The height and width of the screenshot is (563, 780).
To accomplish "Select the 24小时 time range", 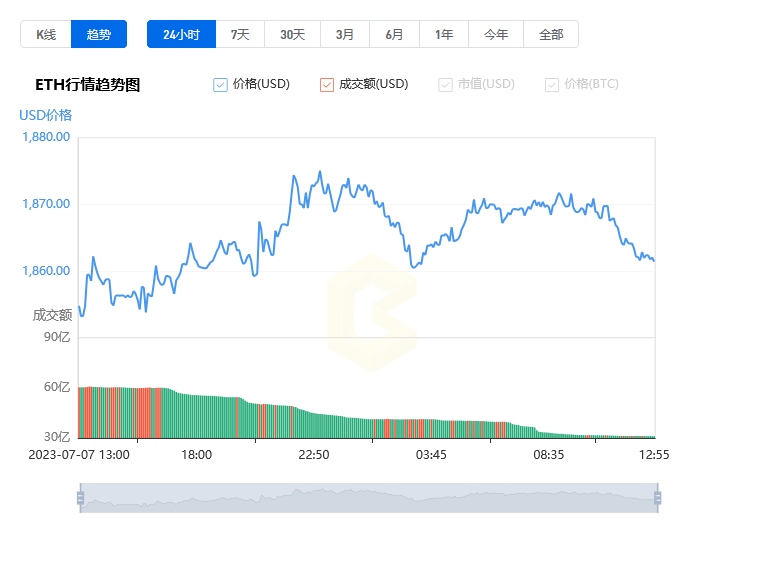I will point(182,34).
